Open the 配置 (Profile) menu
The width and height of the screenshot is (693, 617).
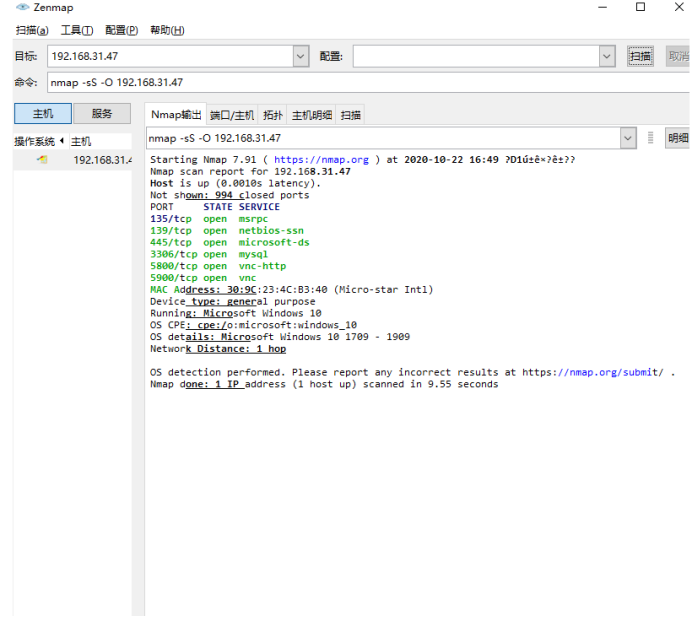click(122, 30)
